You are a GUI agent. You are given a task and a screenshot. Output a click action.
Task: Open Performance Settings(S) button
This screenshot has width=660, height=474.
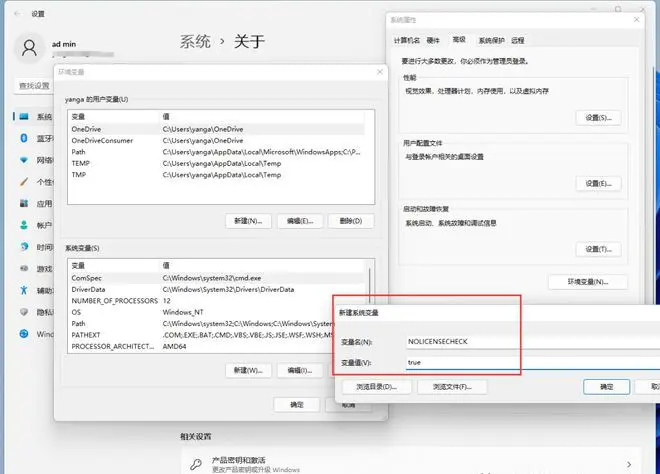pyautogui.click(x=598, y=118)
